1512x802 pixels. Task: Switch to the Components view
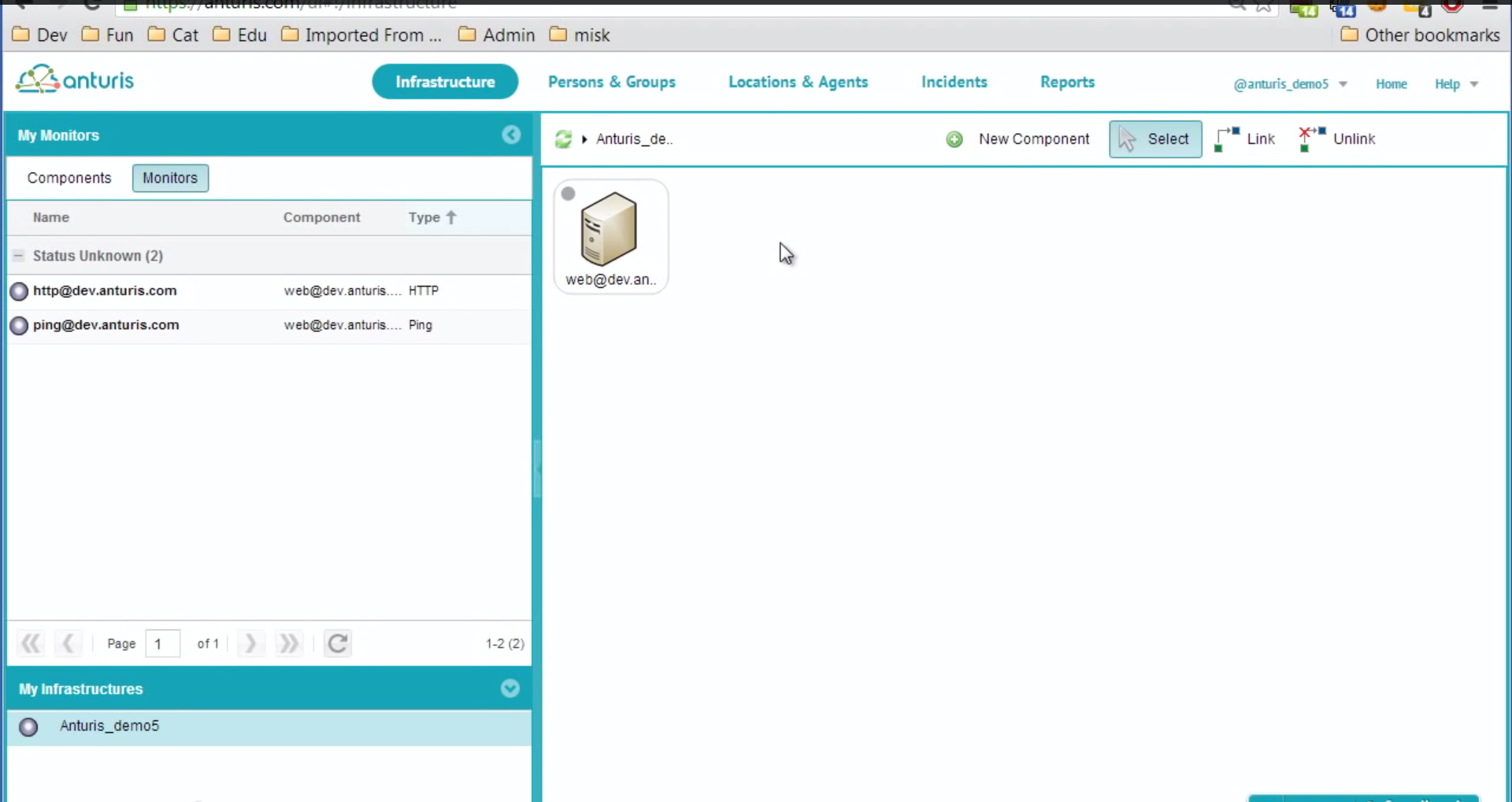pos(69,178)
